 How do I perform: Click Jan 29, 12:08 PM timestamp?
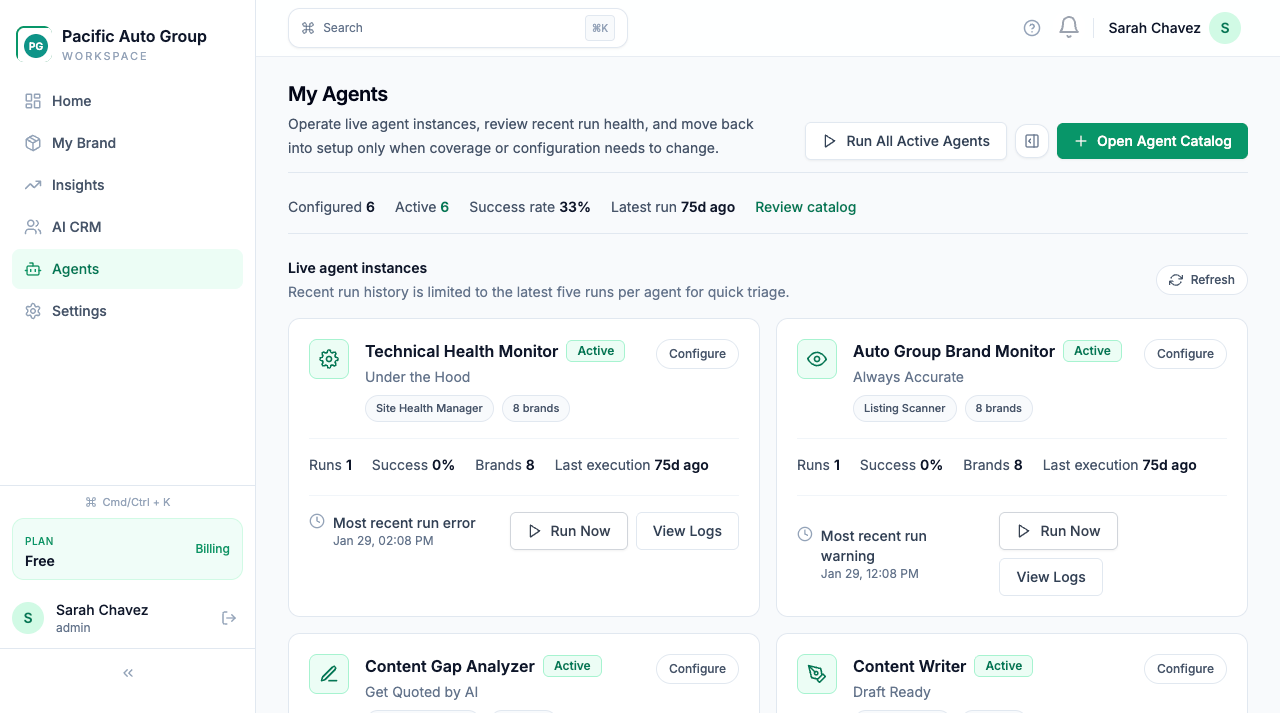pyautogui.click(x=870, y=574)
